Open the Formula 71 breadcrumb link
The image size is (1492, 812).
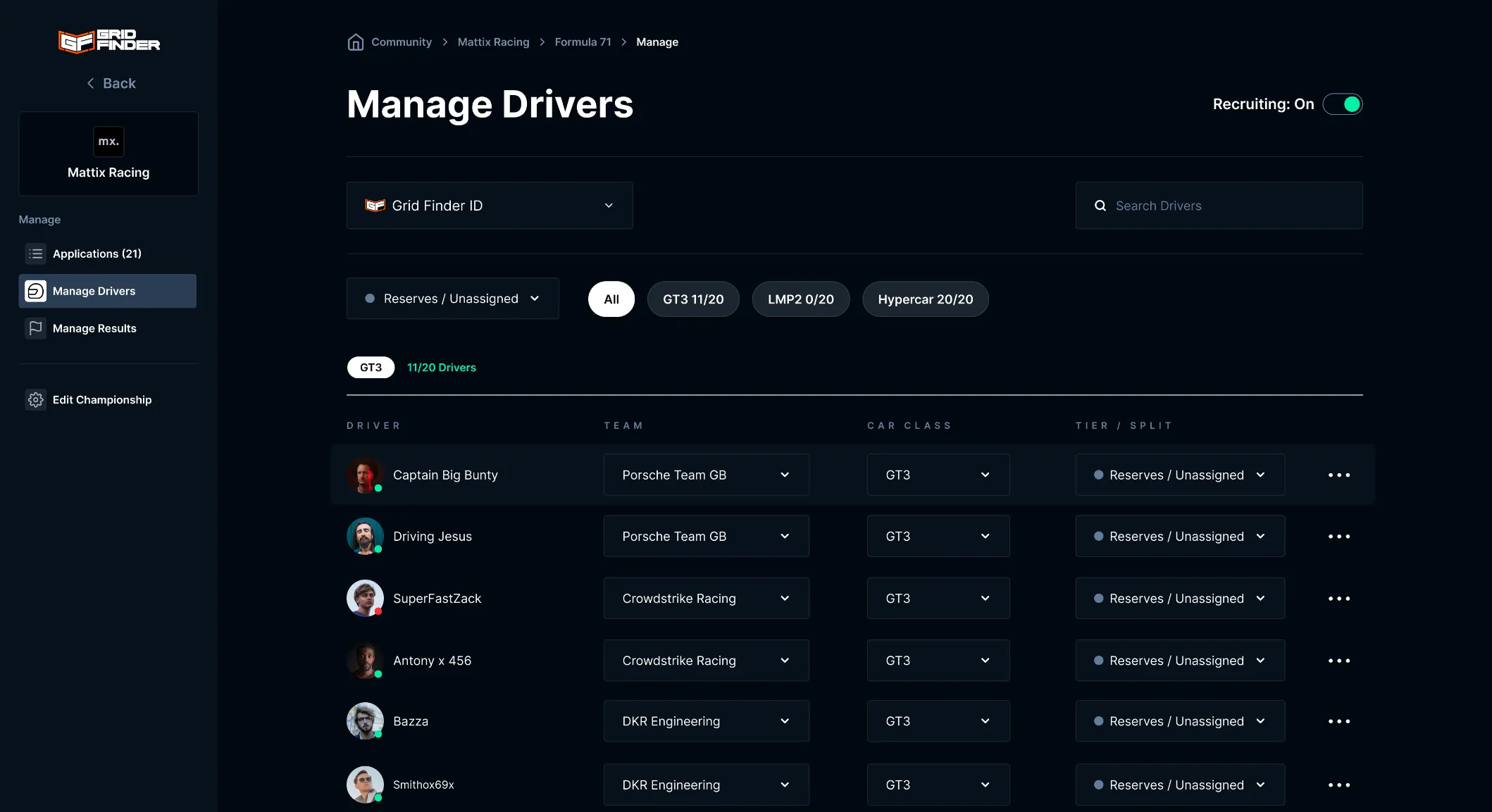[x=582, y=42]
